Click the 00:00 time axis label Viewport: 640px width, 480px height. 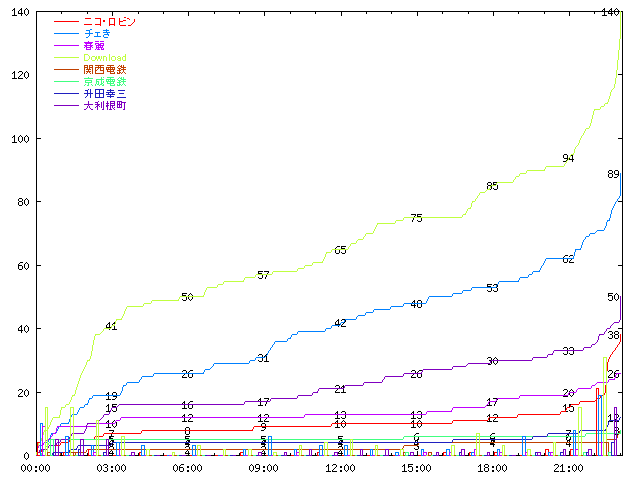pyautogui.click(x=37, y=467)
